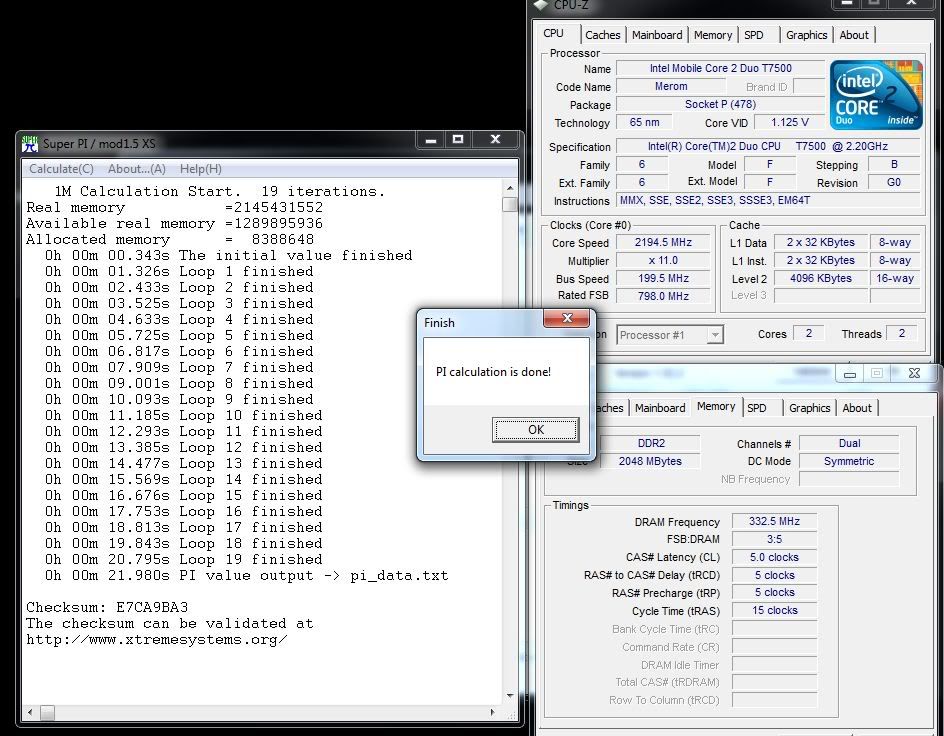The image size is (944, 736).
Task: Click the Code Name value 'Merom'
Action: coord(671,87)
